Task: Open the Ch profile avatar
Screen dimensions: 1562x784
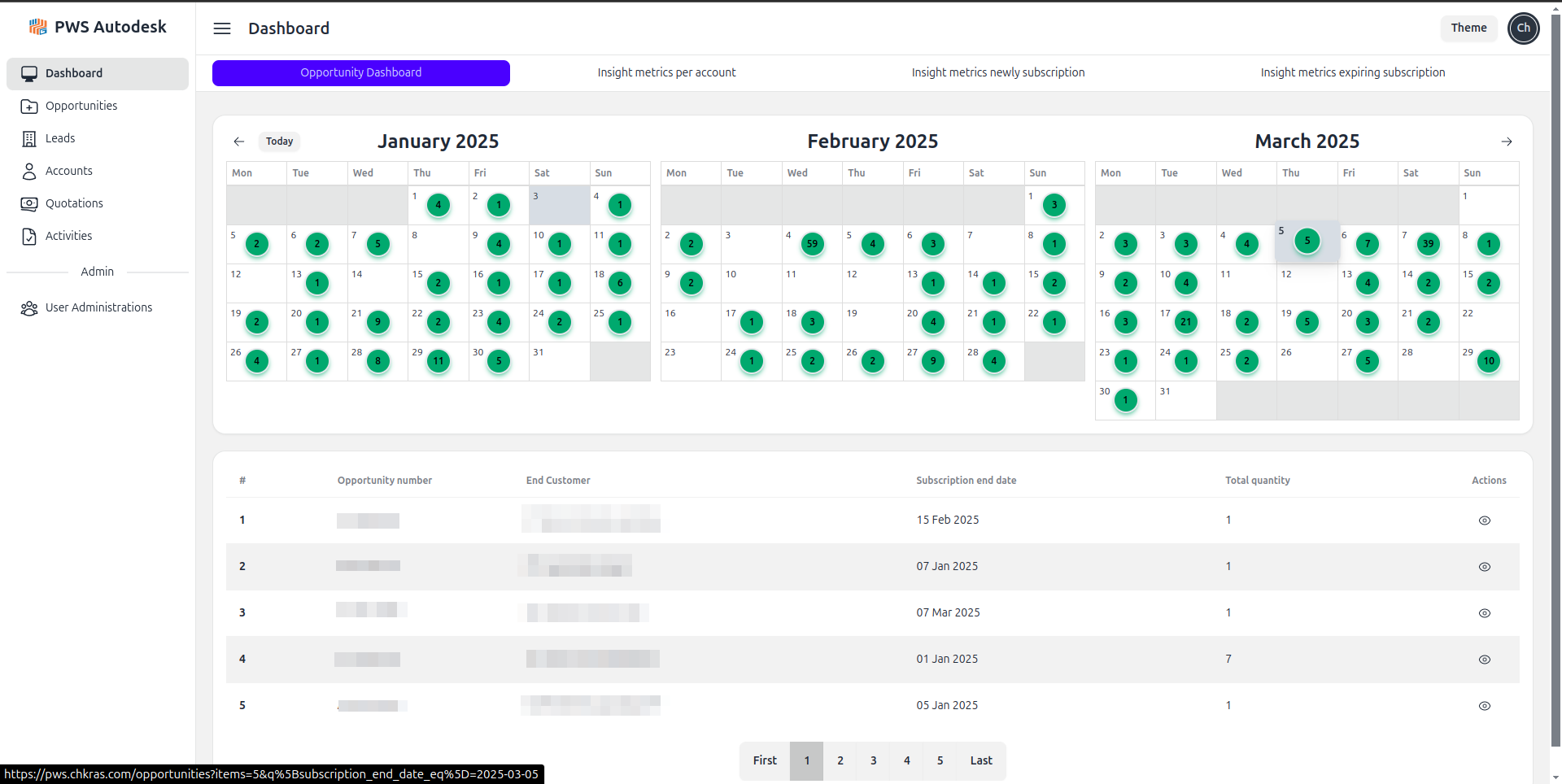Action: click(x=1524, y=28)
